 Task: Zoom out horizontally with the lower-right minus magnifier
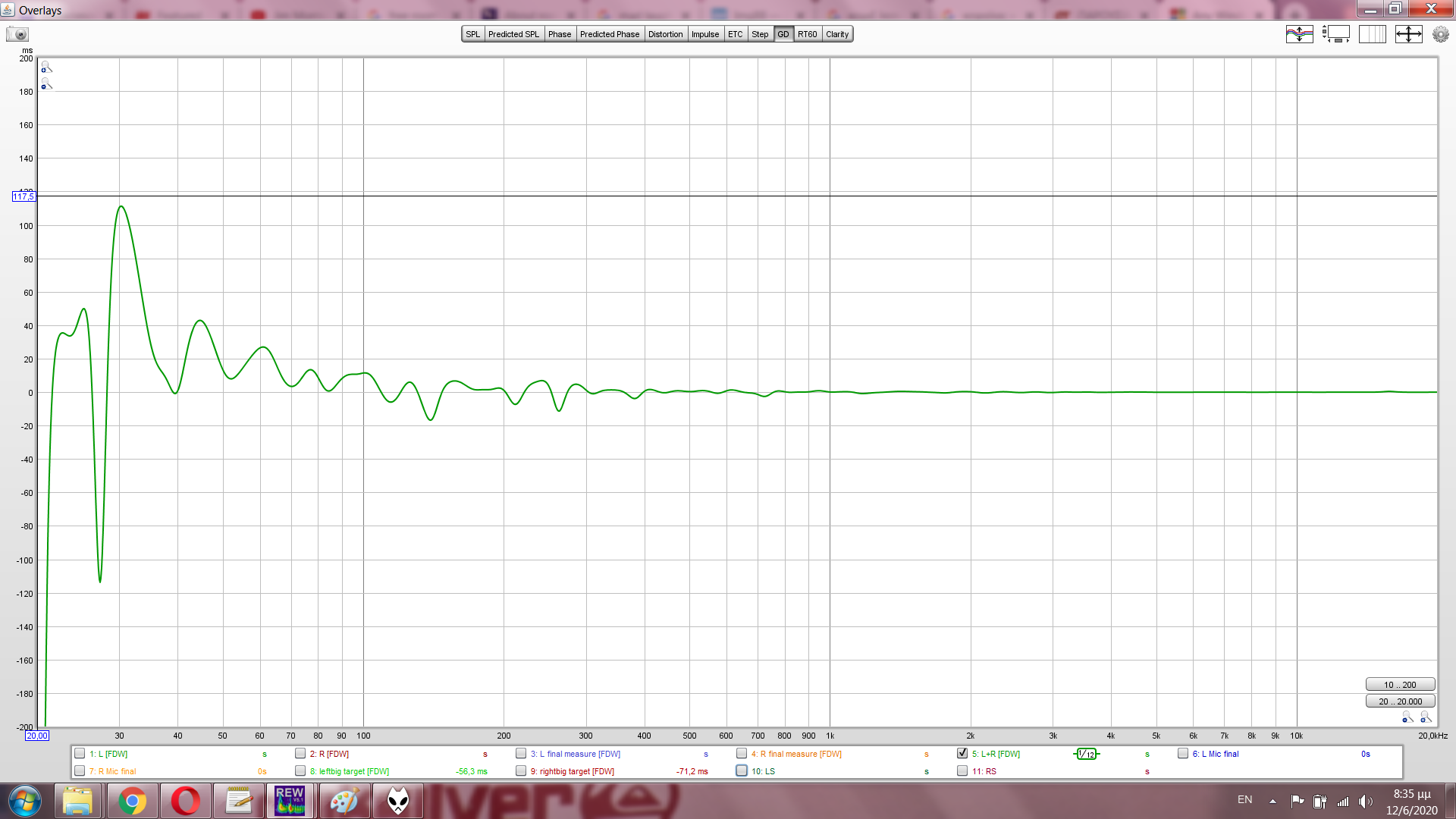click(x=1407, y=717)
